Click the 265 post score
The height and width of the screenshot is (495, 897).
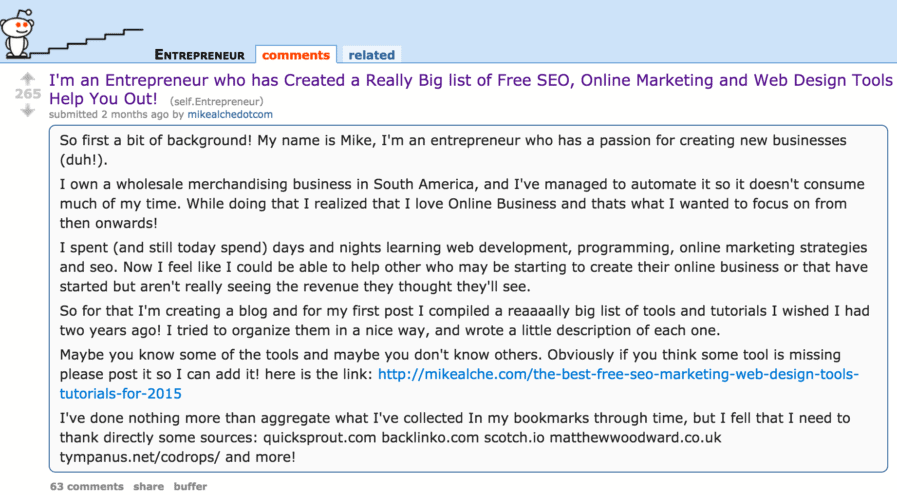tap(27, 94)
